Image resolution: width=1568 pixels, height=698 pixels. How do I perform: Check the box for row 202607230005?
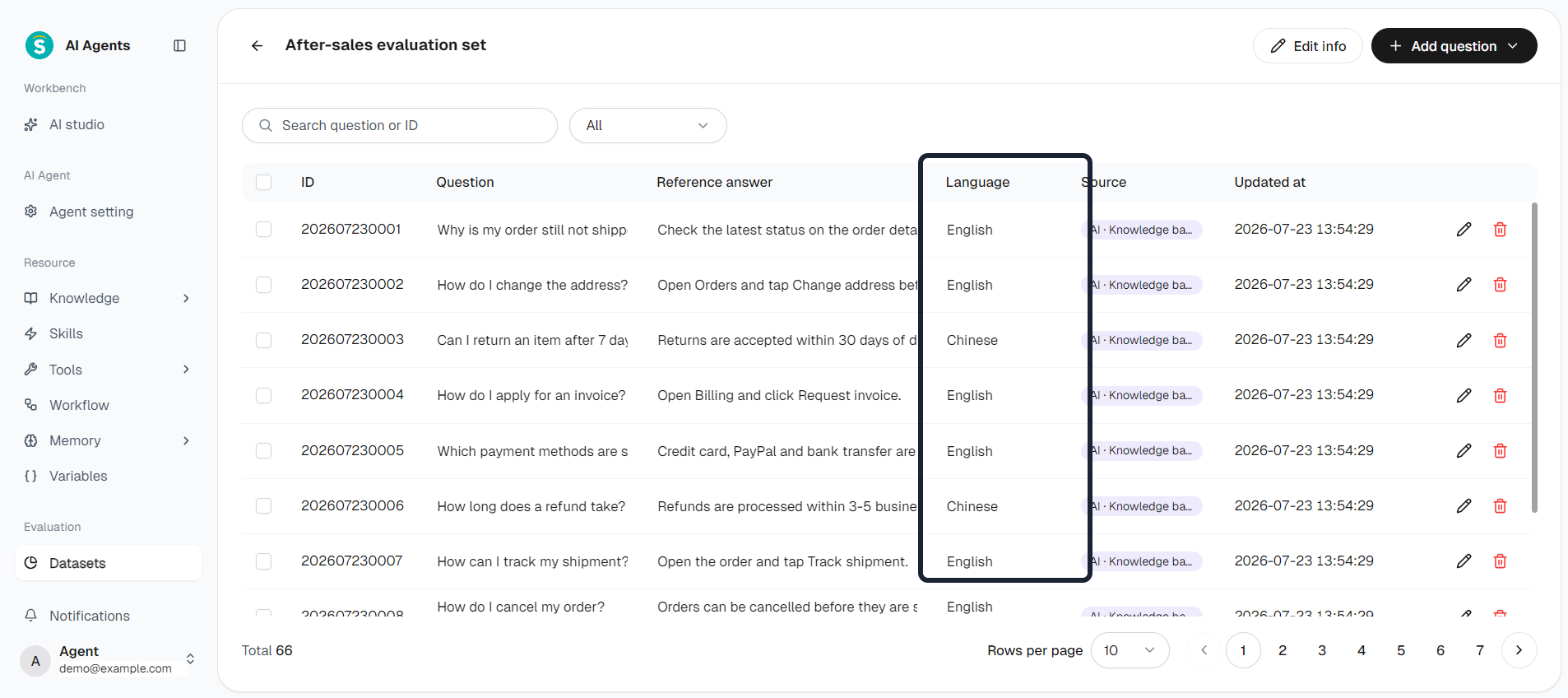pos(264,451)
